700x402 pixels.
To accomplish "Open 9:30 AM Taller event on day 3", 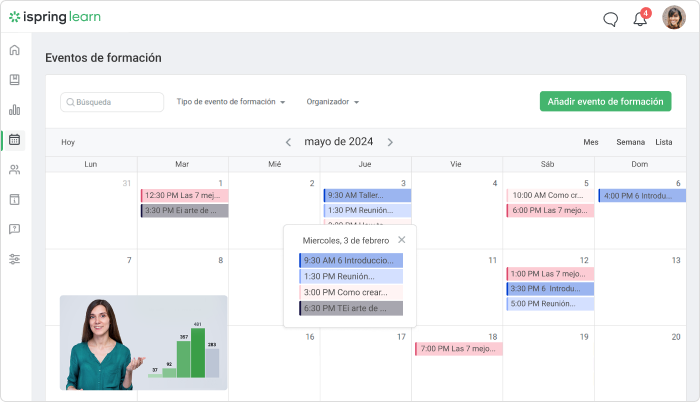I will 367,195.
